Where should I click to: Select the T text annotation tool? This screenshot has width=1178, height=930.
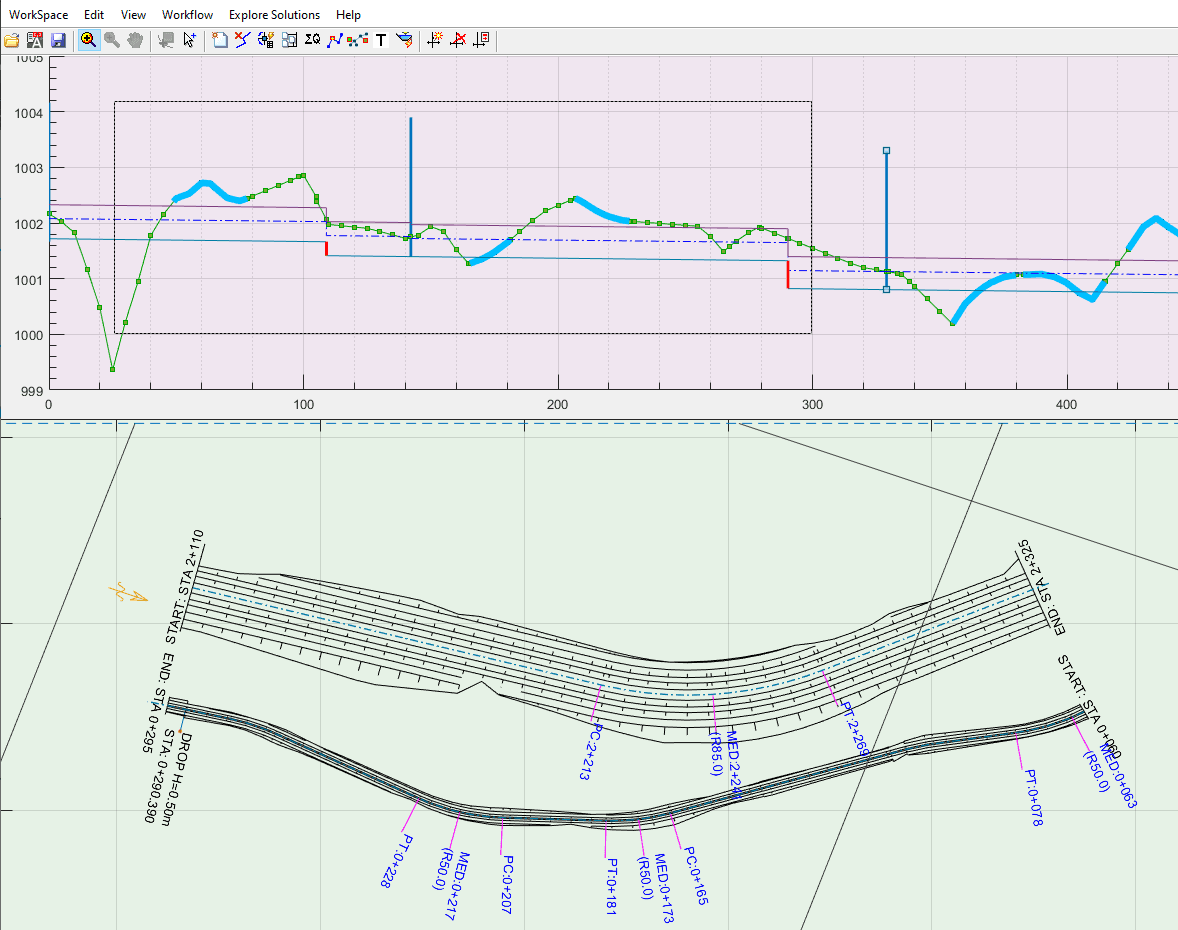coord(380,40)
